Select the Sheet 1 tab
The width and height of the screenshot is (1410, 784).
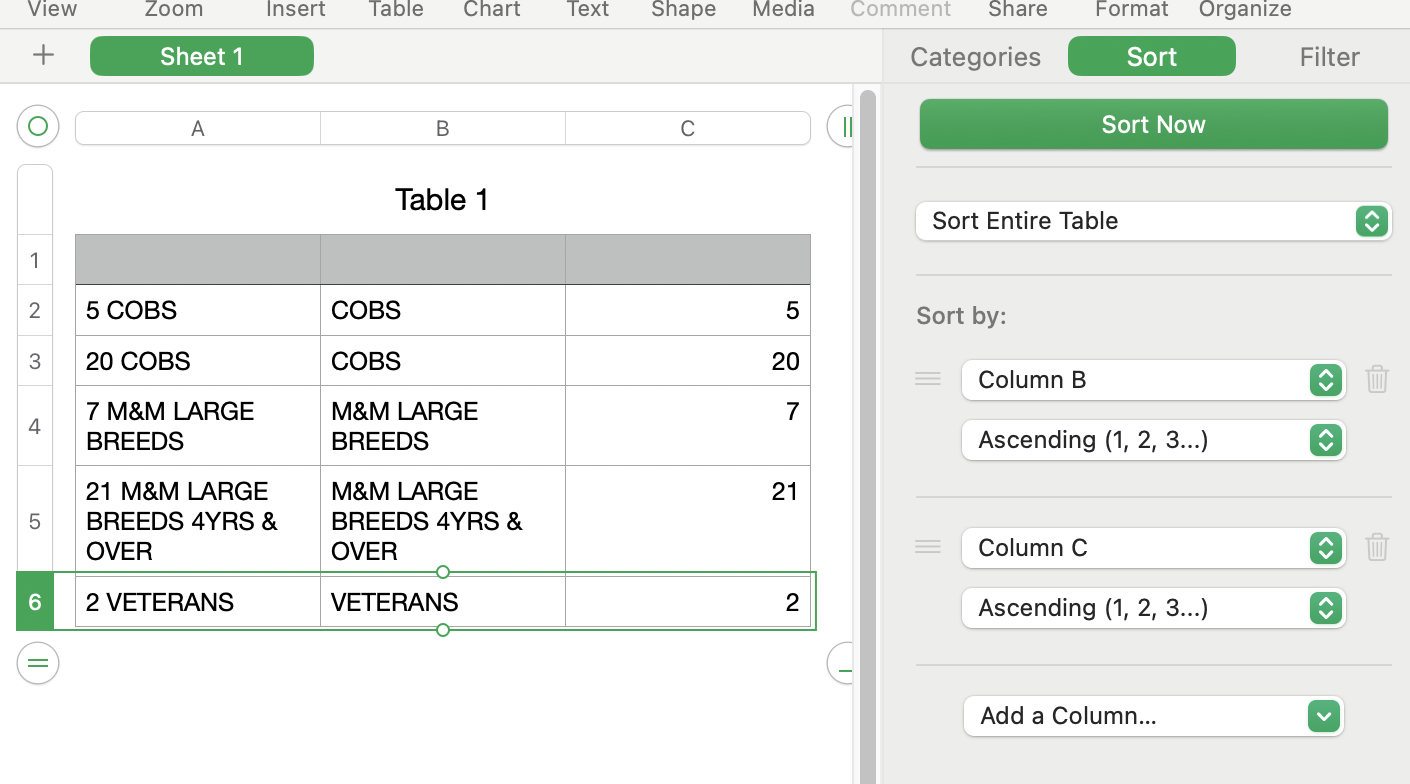pos(202,57)
